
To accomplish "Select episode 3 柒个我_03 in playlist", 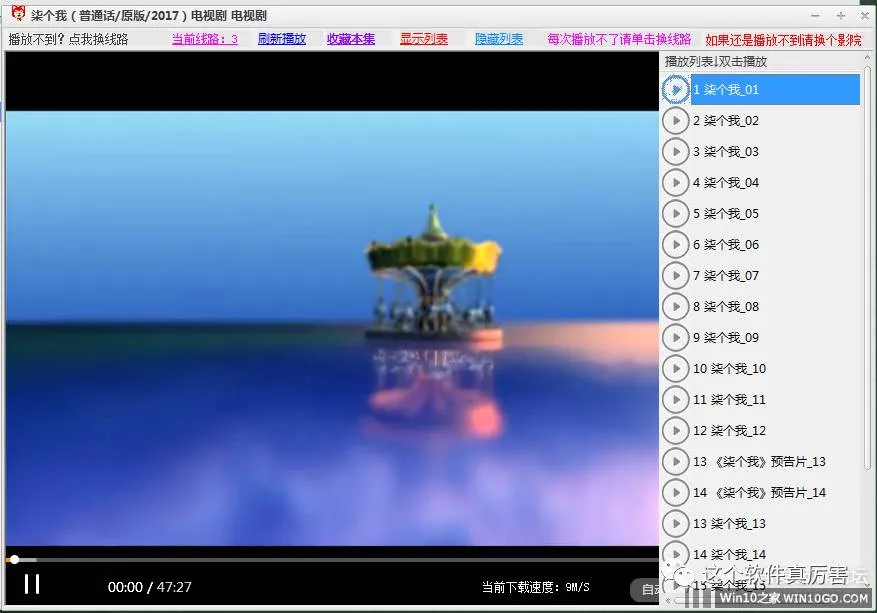I will point(725,152).
